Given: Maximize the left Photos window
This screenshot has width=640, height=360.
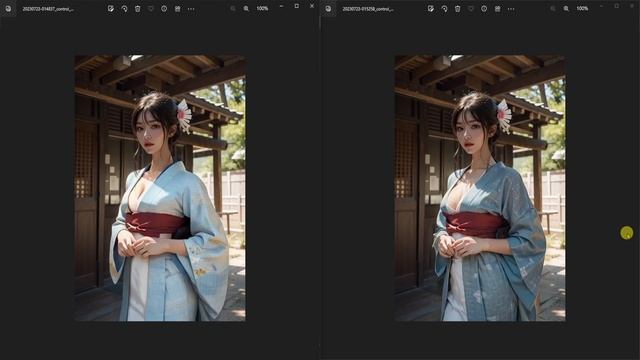Looking at the screenshot, I should [x=297, y=6].
